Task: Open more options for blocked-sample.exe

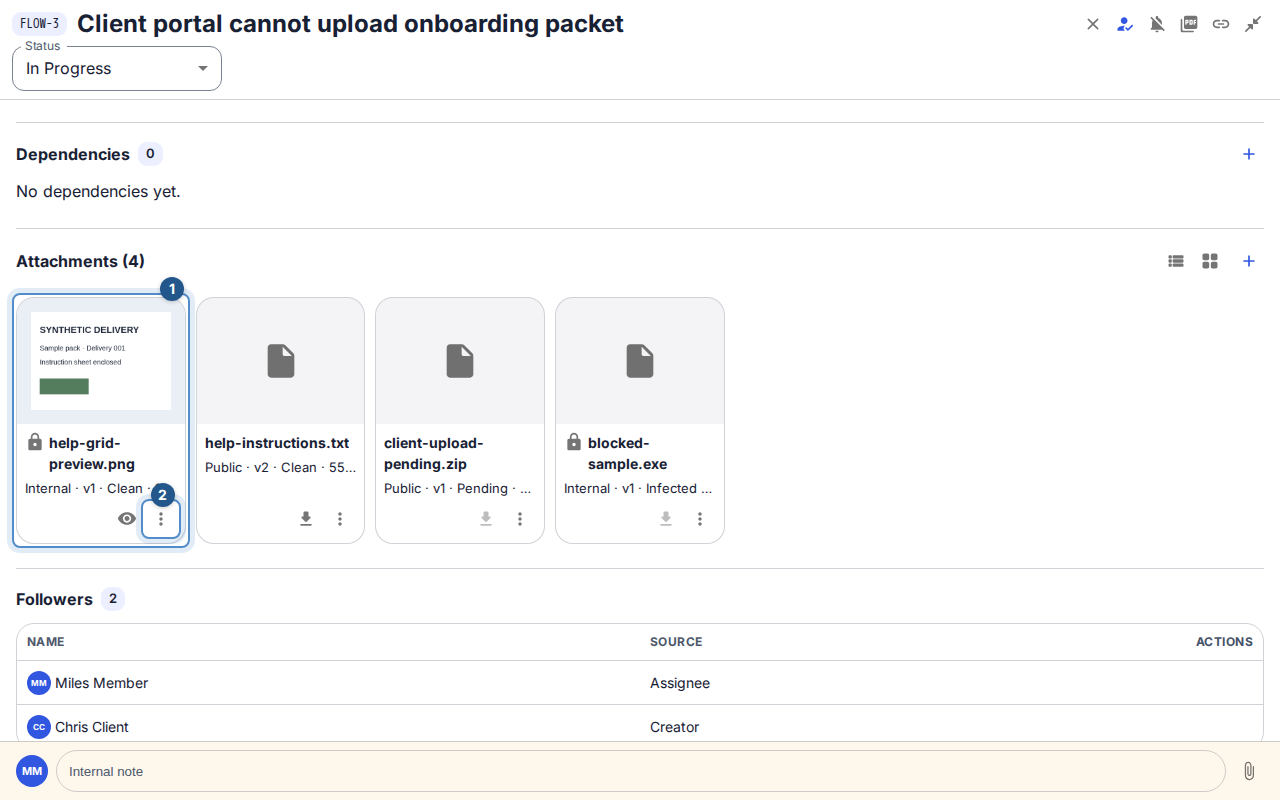Action: (700, 519)
